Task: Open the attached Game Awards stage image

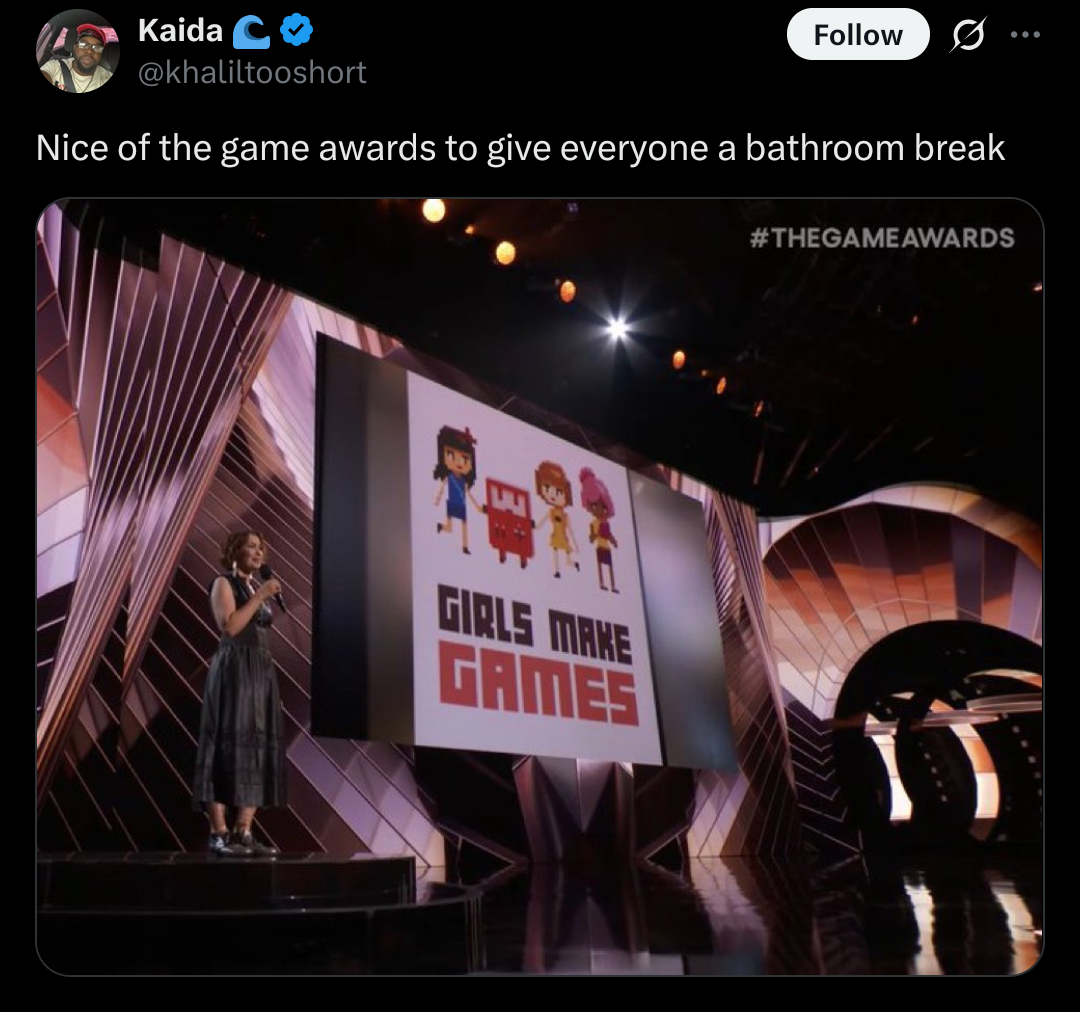Action: pos(540,586)
